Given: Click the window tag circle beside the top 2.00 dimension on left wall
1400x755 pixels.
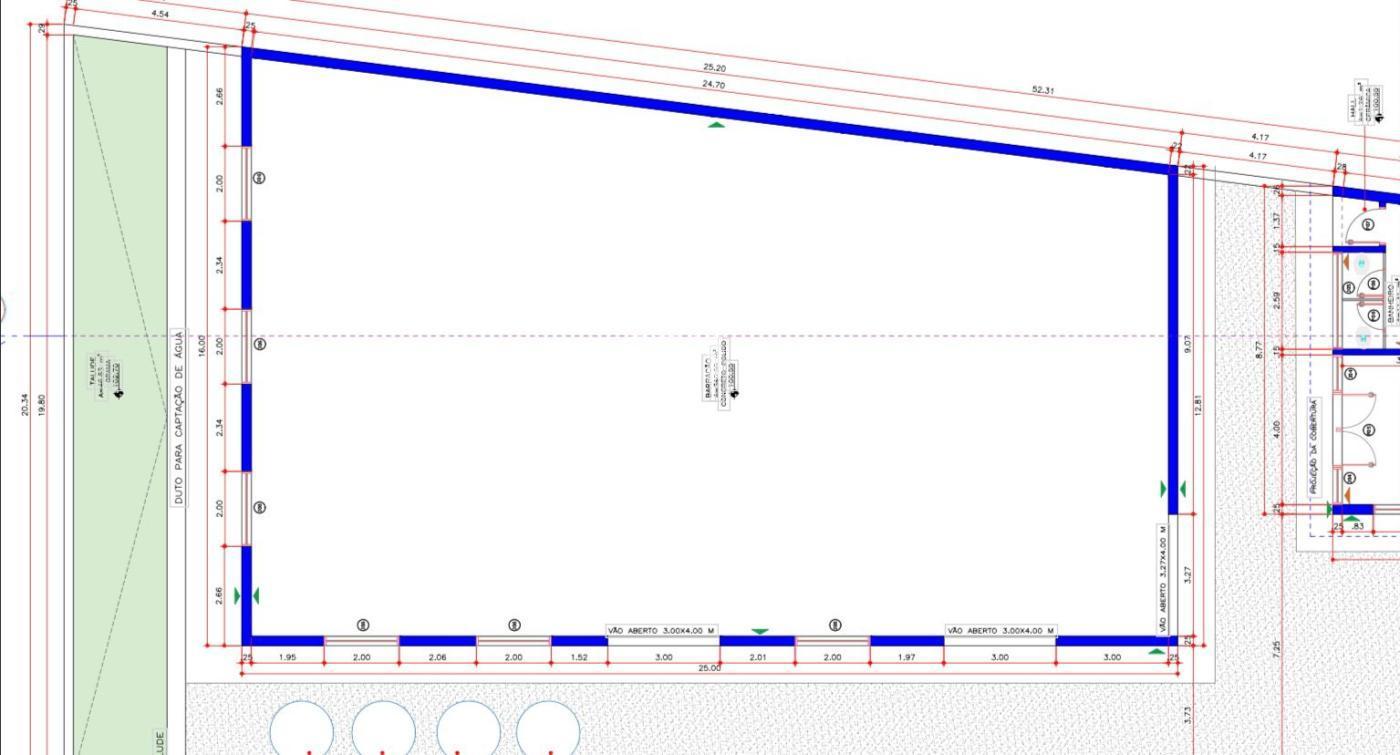Looking at the screenshot, I should click(260, 178).
